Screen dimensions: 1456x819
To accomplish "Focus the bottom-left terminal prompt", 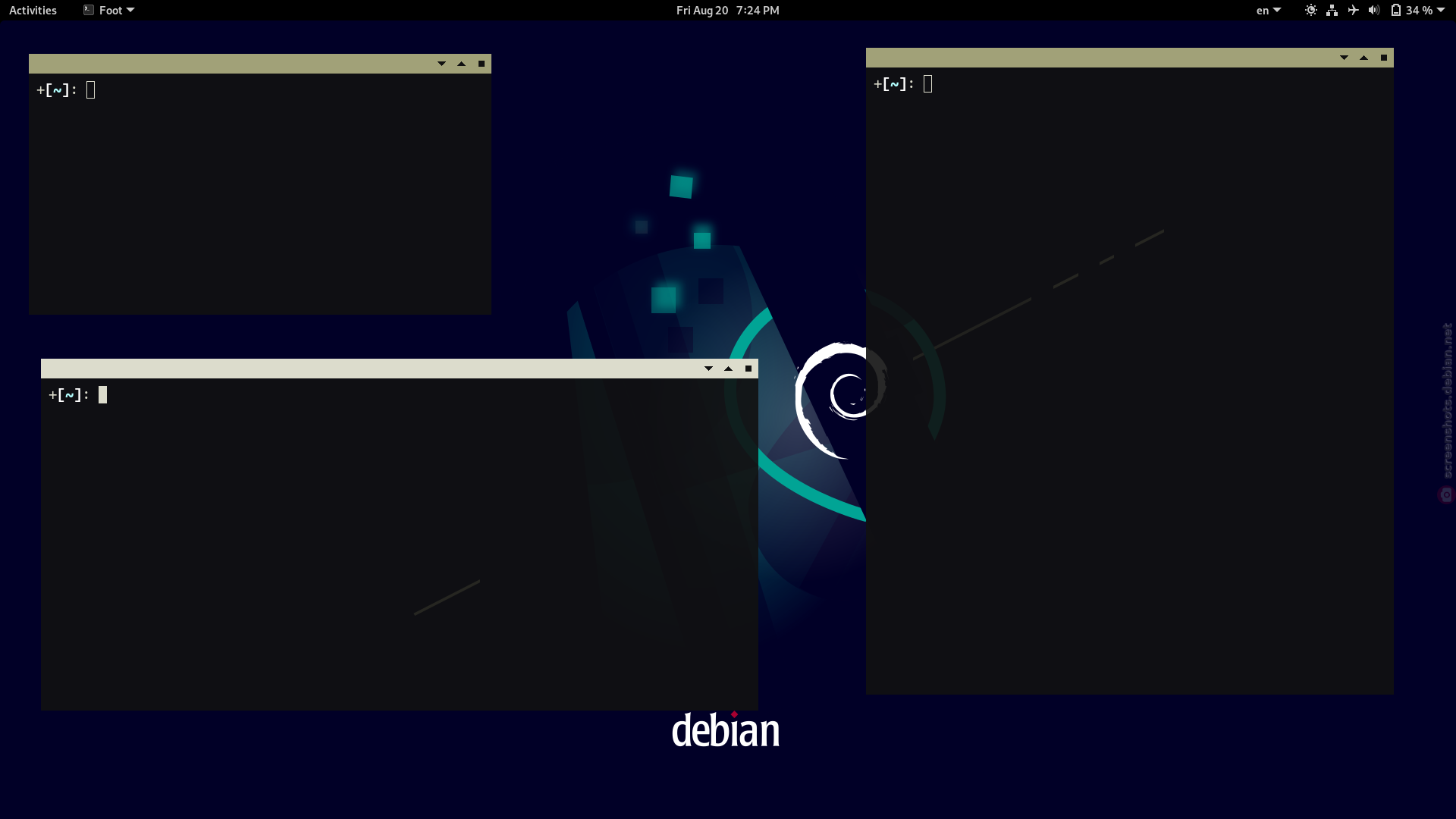I will click(78, 395).
